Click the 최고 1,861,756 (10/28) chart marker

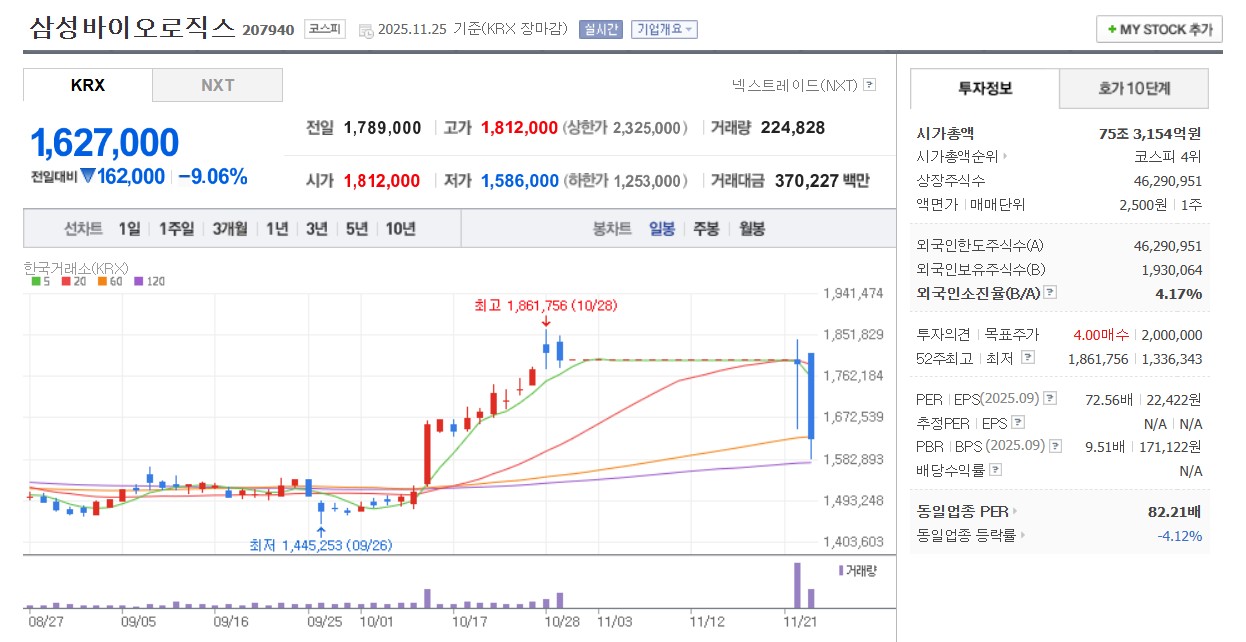(545, 305)
